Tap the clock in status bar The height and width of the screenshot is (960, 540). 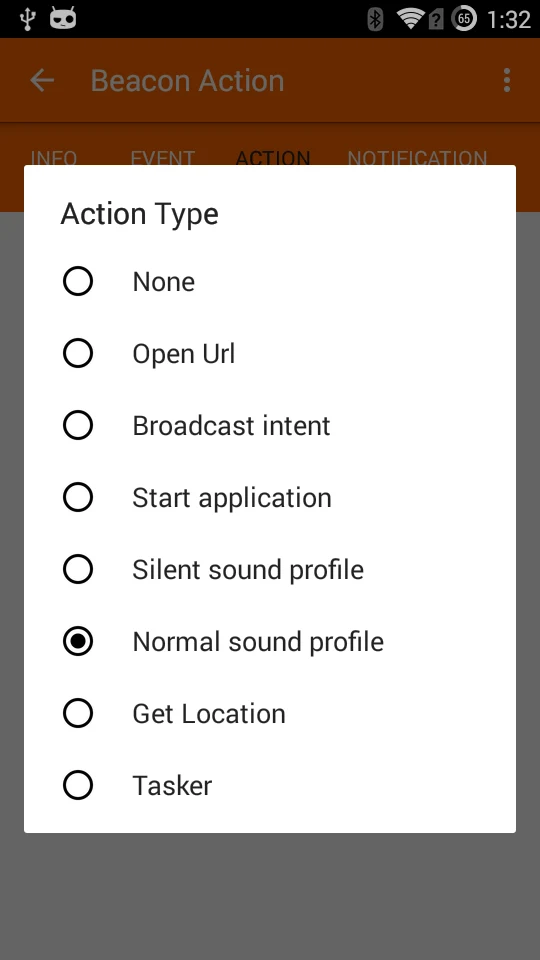509,20
